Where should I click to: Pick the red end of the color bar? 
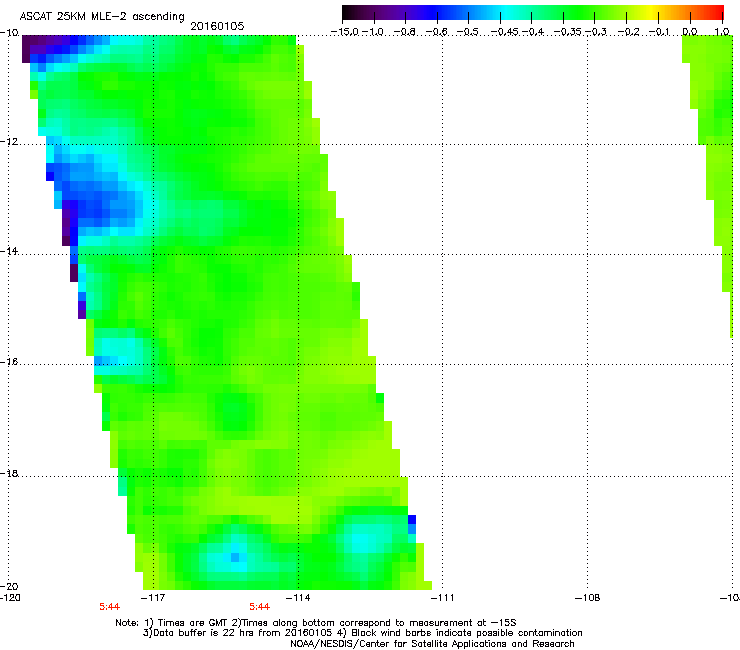(x=717, y=13)
